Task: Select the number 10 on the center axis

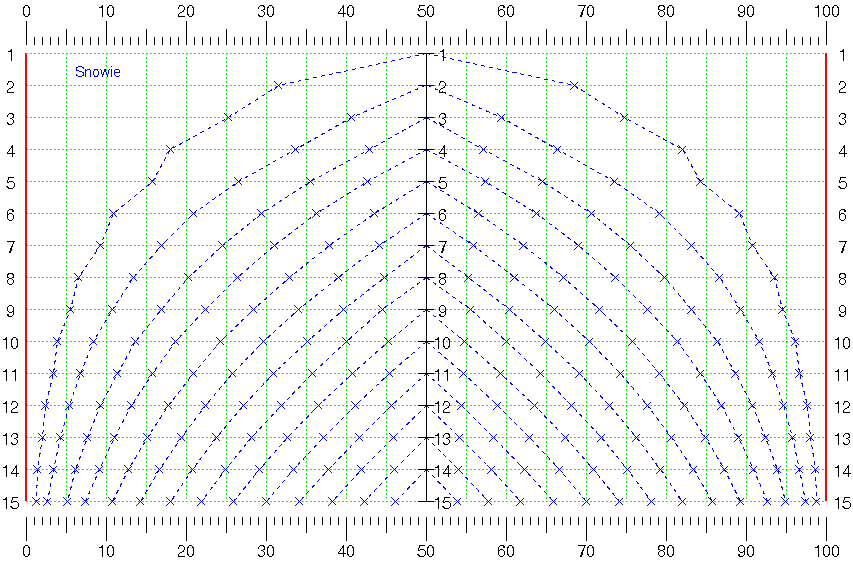Action: tap(443, 343)
